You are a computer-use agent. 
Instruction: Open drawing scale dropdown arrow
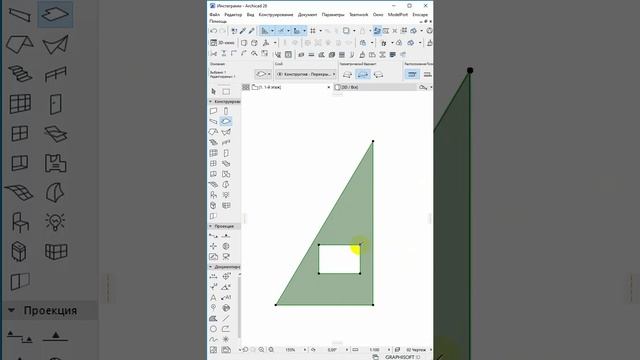click(389, 350)
